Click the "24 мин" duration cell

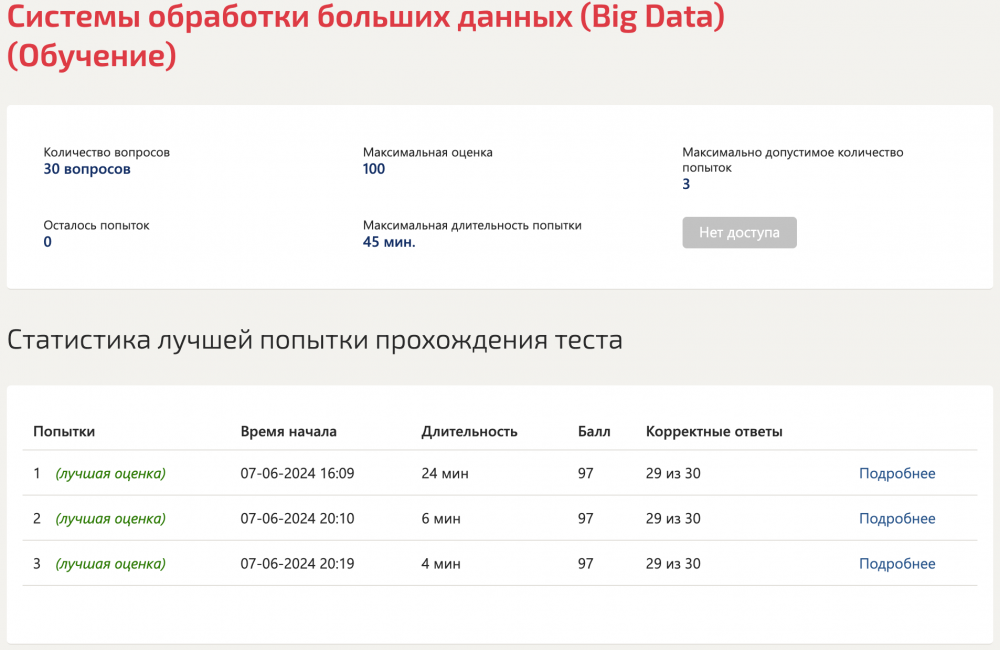pos(444,473)
